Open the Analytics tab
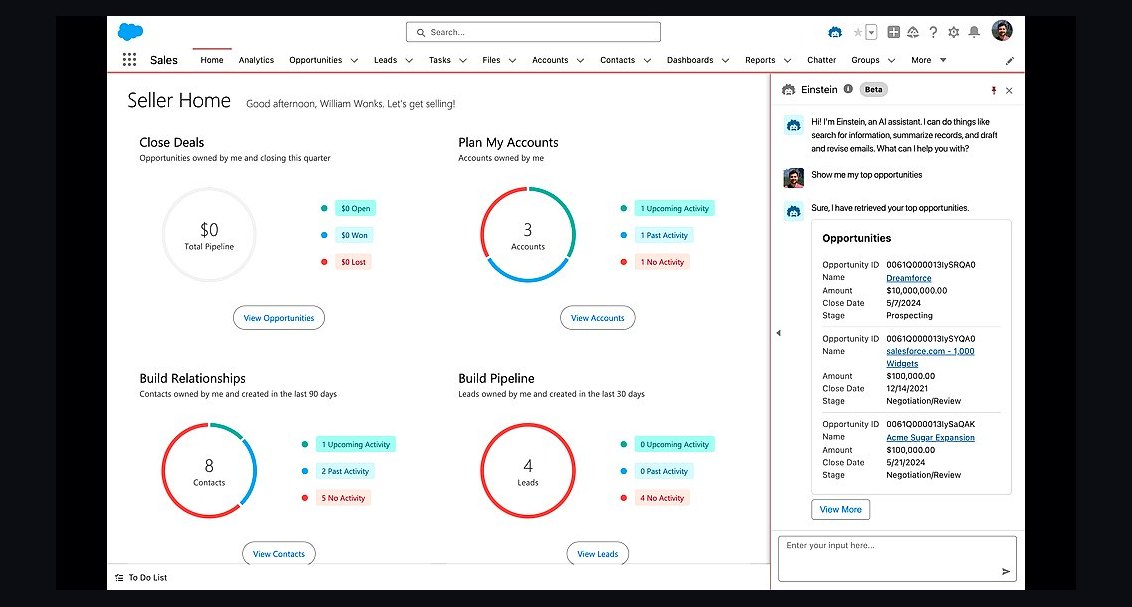This screenshot has width=1132, height=607. click(x=256, y=60)
